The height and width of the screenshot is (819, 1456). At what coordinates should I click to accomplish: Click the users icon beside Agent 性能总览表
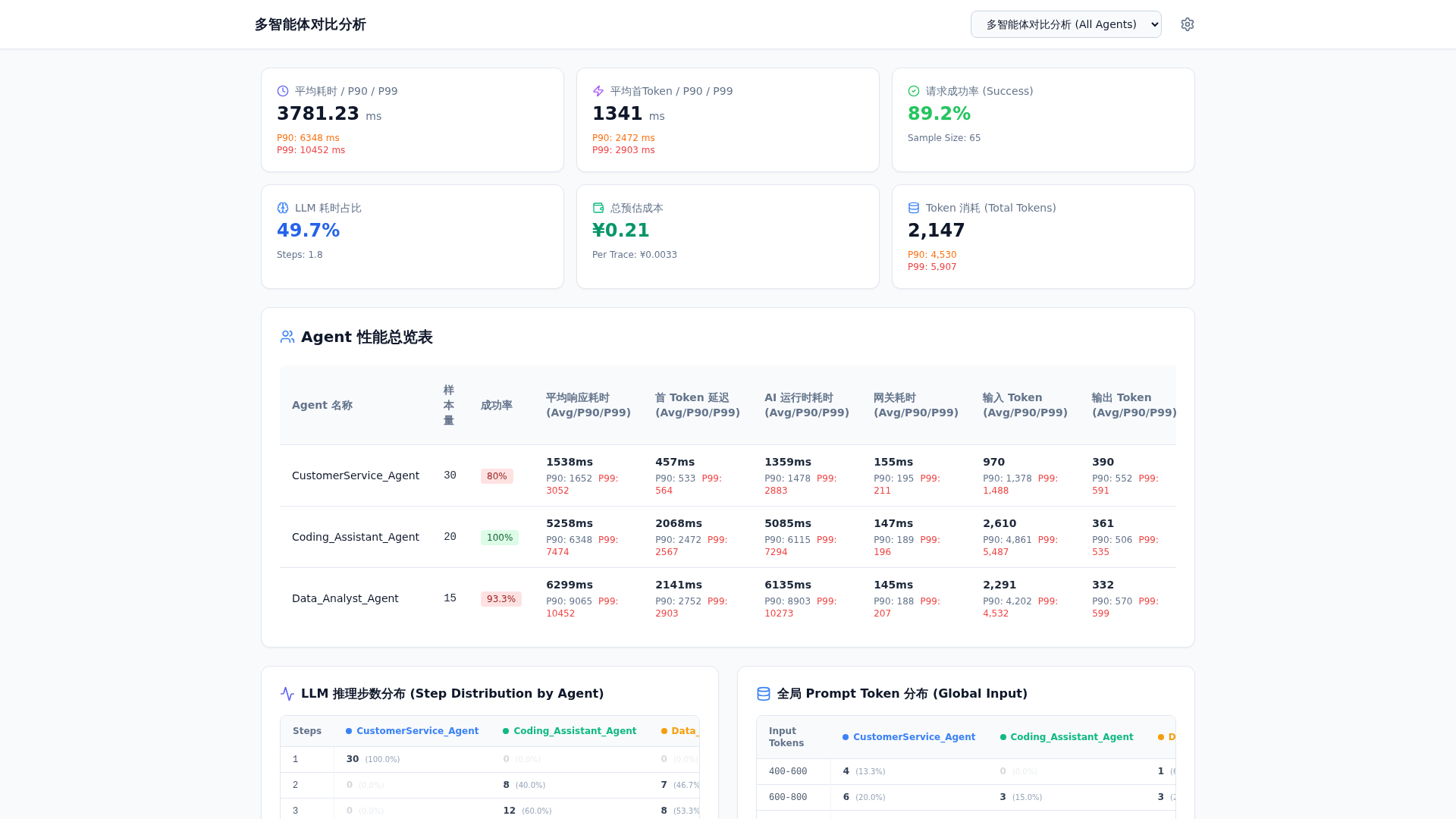[287, 337]
